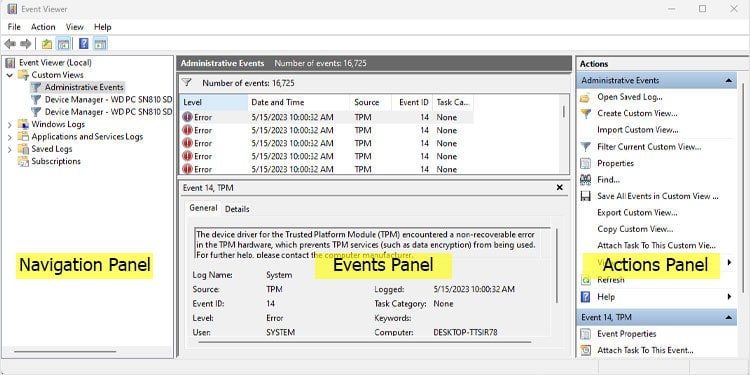750x375 pixels.
Task: Click the event details vertical scrollbar
Action: point(557,265)
